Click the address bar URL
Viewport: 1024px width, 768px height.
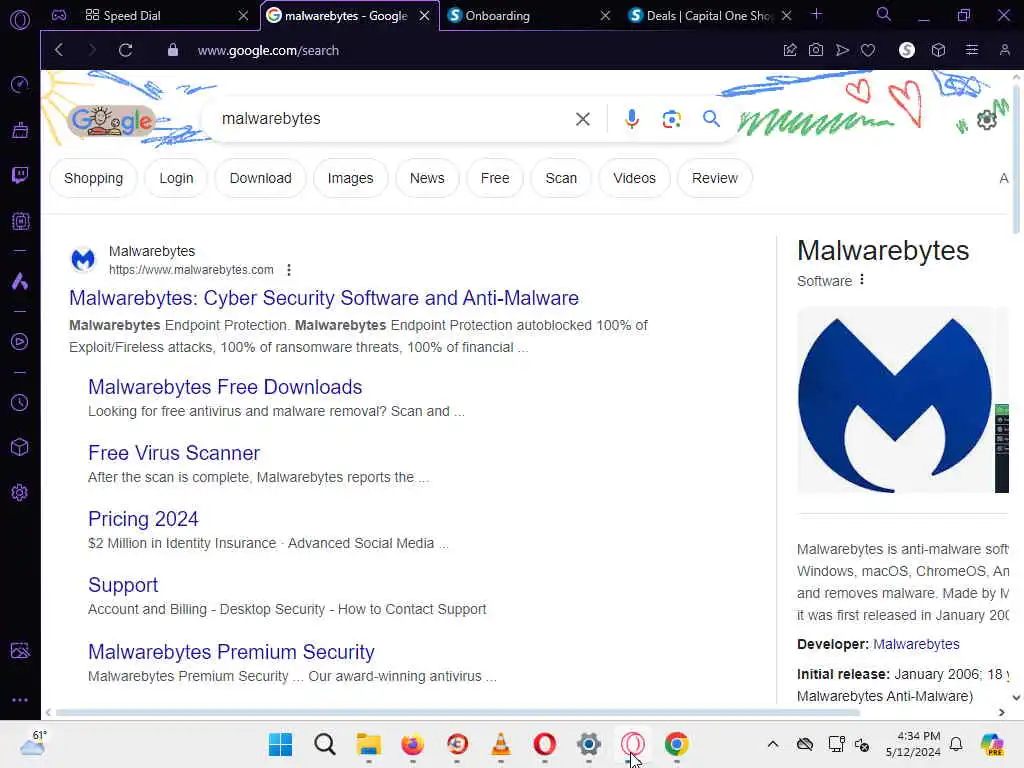tap(268, 50)
